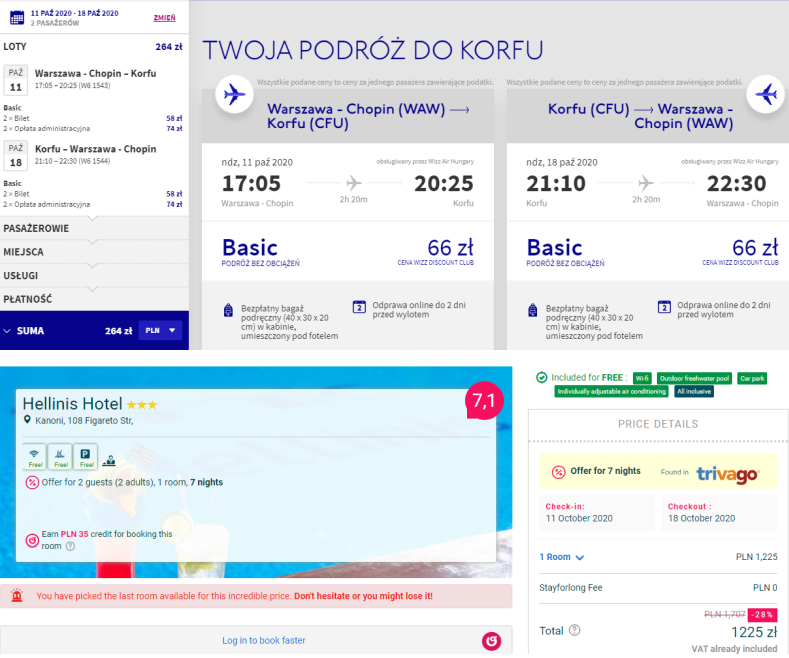Expand the 1 Room dropdown
Image resolution: width=789 pixels, height=658 pixels.
[x=562, y=557]
